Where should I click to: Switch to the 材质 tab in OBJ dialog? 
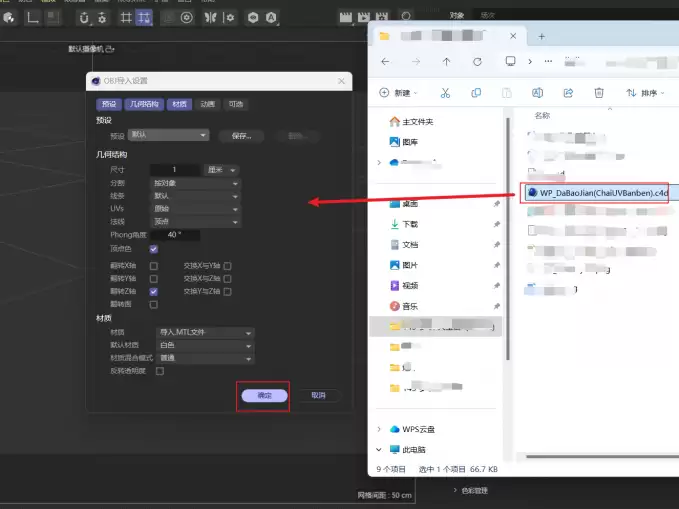179,104
